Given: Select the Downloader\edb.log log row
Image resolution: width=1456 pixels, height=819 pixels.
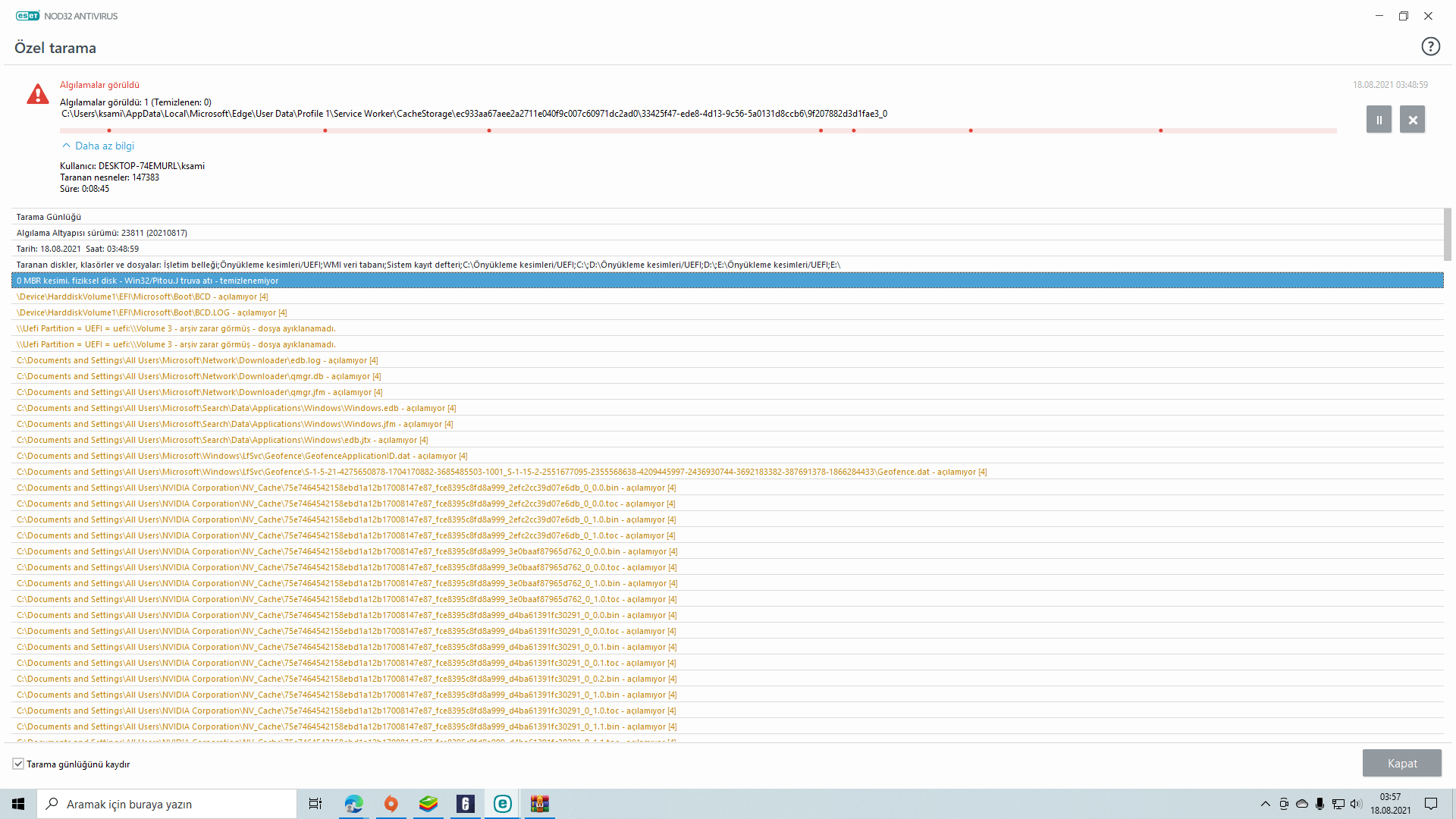Looking at the screenshot, I should point(727,360).
